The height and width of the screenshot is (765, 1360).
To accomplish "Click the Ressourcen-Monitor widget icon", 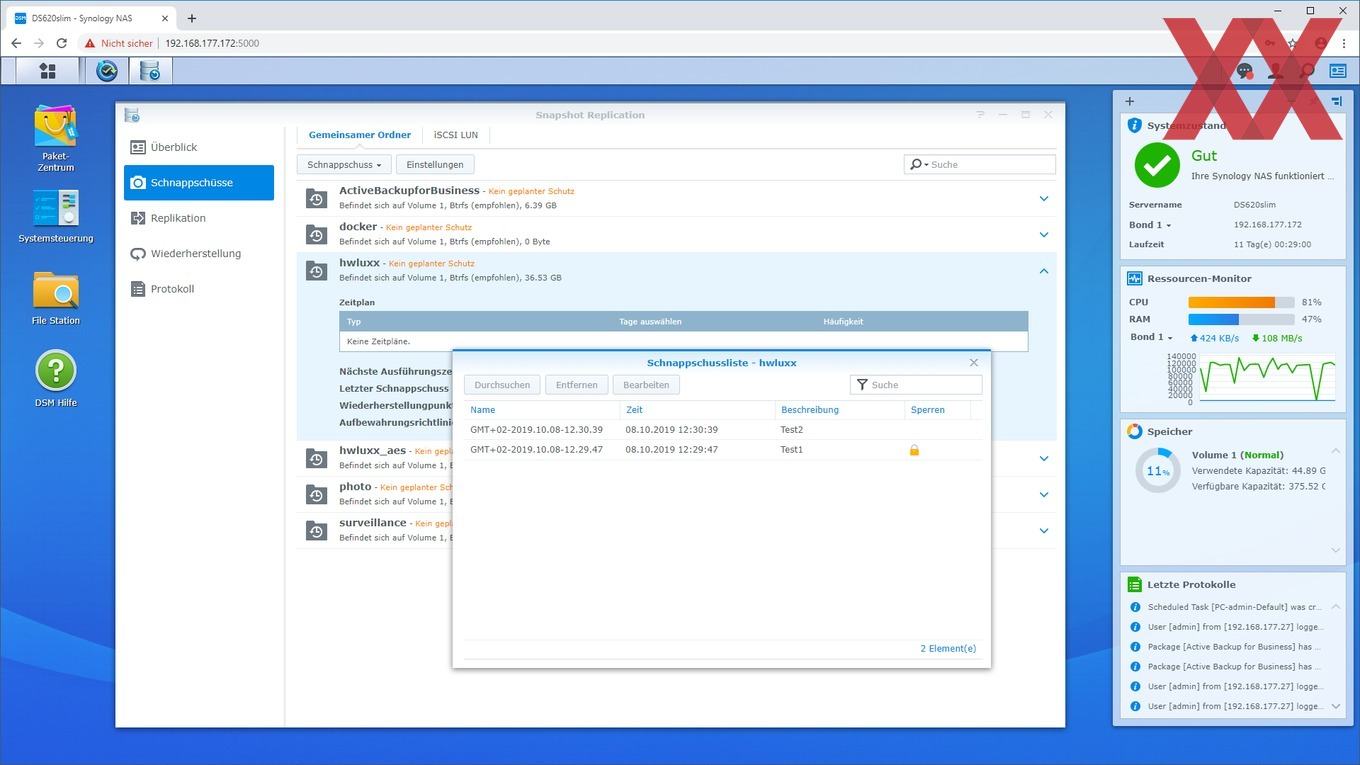I will [1135, 279].
